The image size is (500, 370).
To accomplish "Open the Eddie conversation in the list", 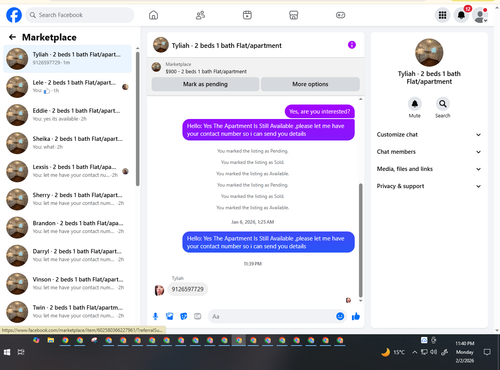I will click(67, 115).
